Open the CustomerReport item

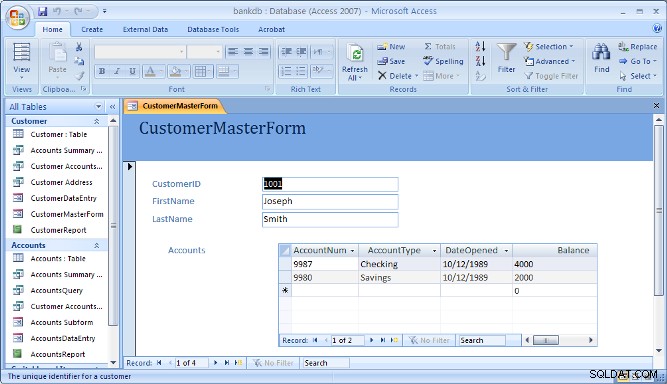point(58,230)
